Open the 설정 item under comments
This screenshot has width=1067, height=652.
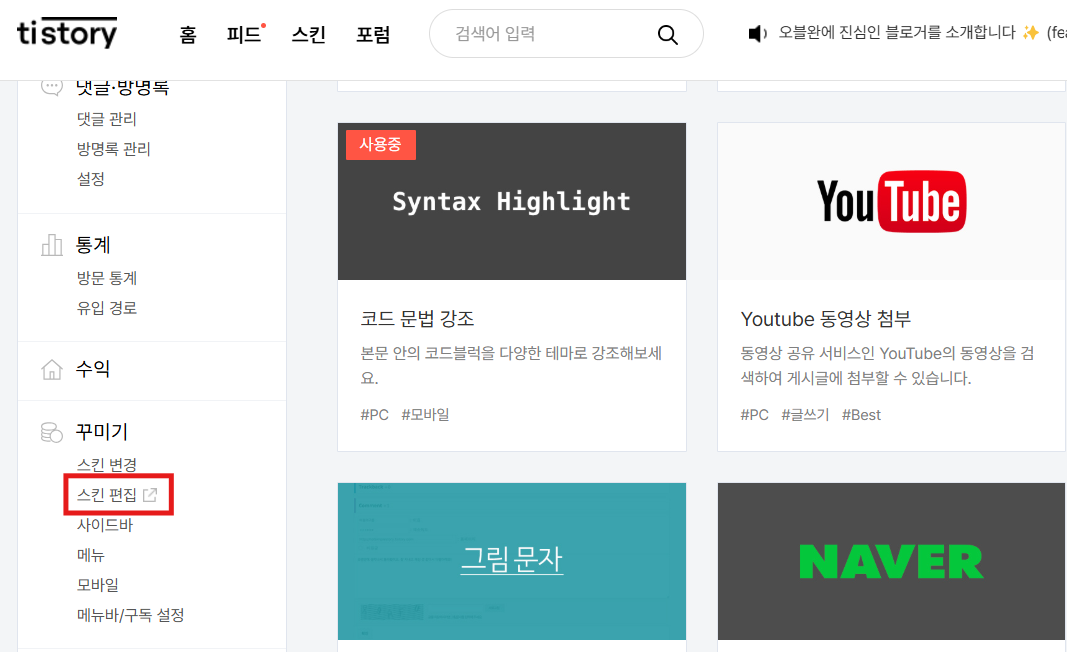(91, 179)
